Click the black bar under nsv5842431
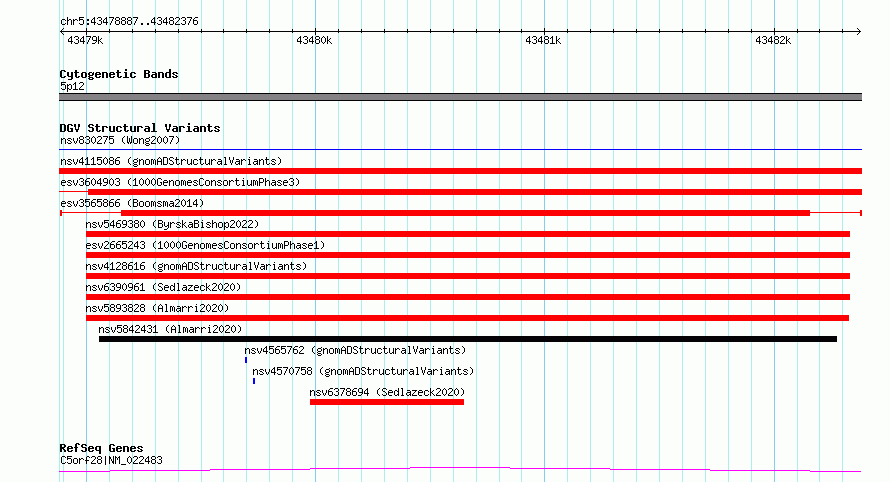 [x=468, y=339]
